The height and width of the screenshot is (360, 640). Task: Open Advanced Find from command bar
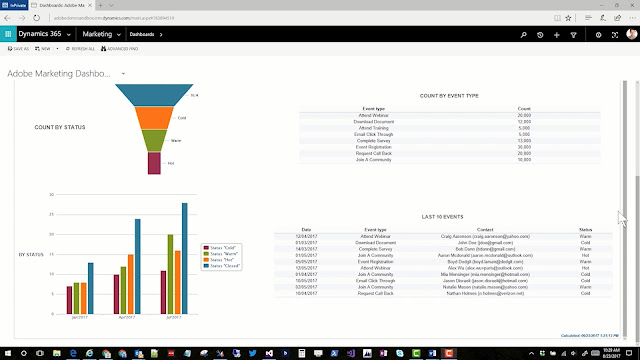[x=120, y=49]
